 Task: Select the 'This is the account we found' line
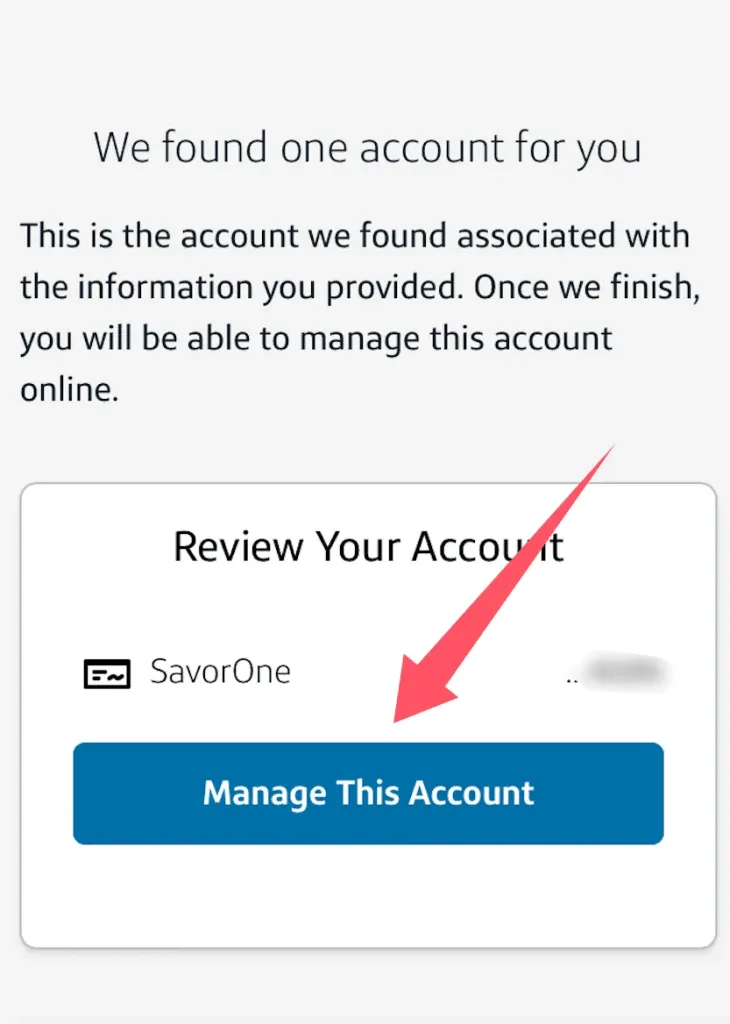click(x=355, y=236)
